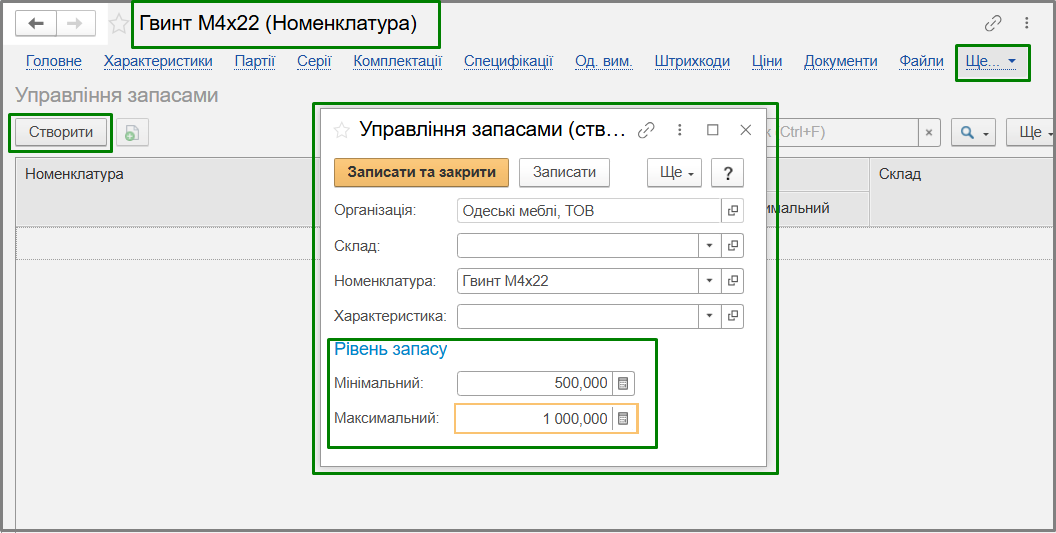Image resolution: width=1056 pixels, height=533 pixels.
Task: Click the Створити button
Action: coord(61,132)
